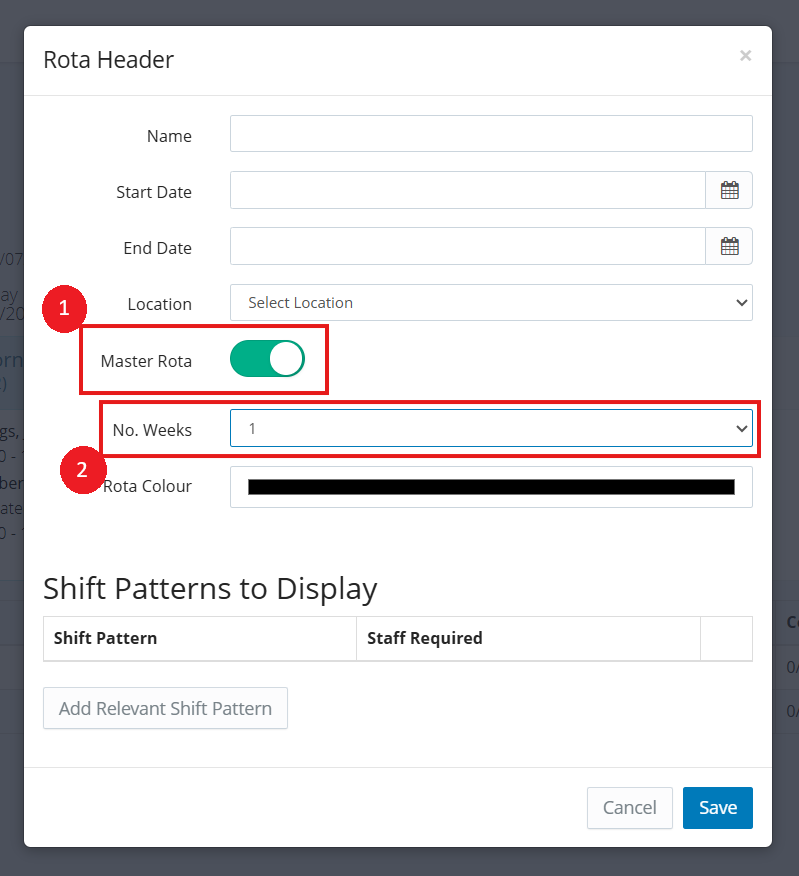This screenshot has width=799, height=876.
Task: Click the red number 1 annotation badge
Action: click(x=65, y=310)
